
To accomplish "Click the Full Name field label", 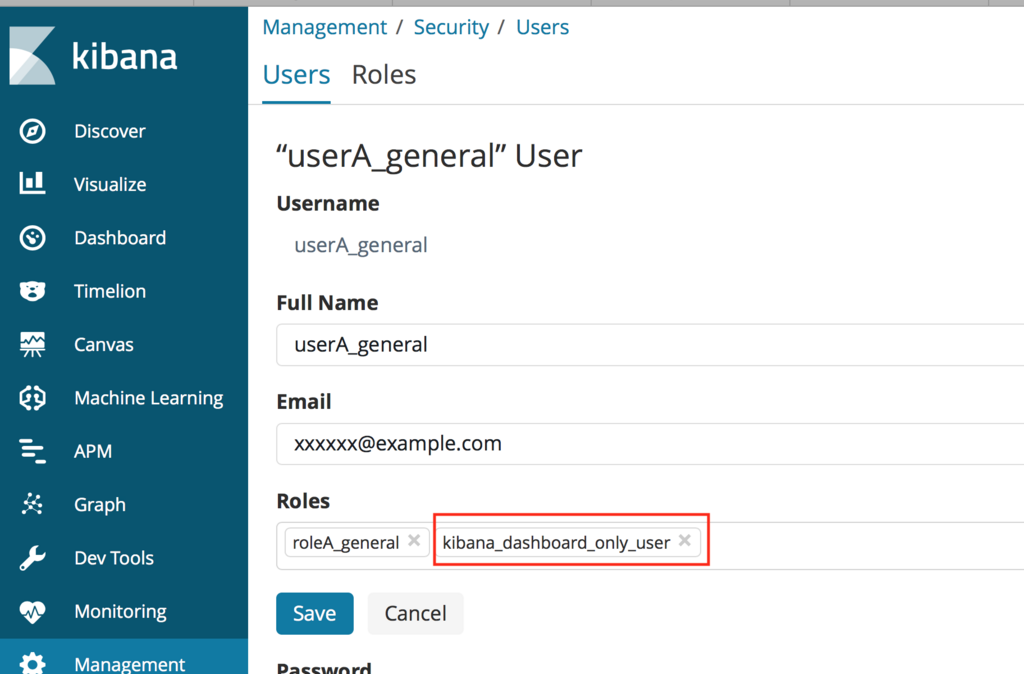I will point(327,303).
